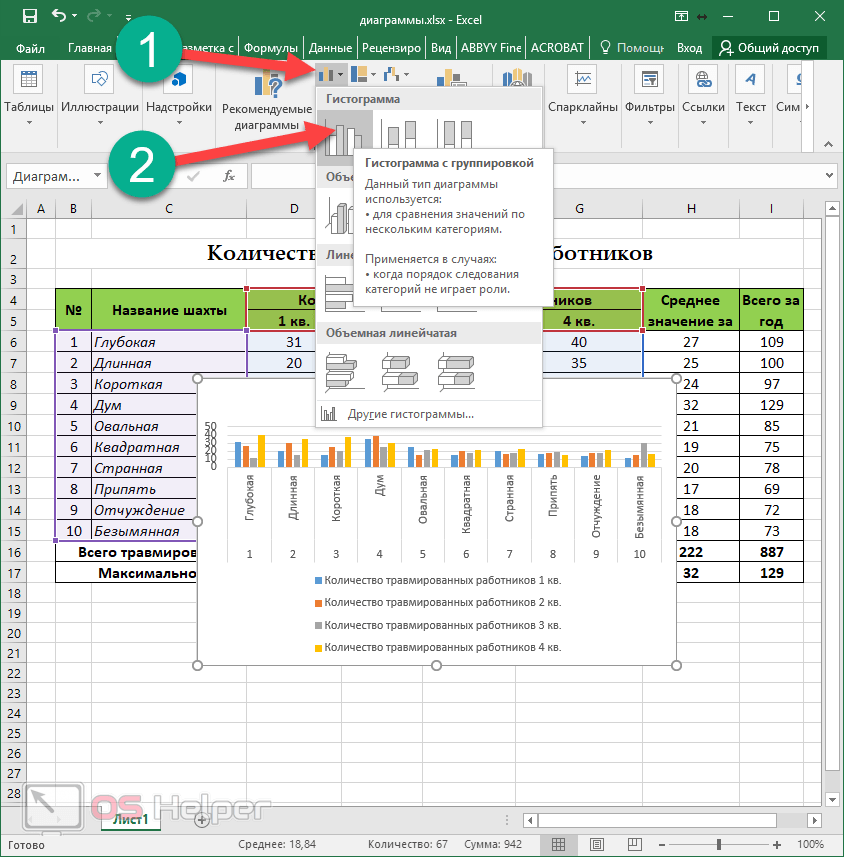Click the Save icon in the title bar

pos(29,17)
